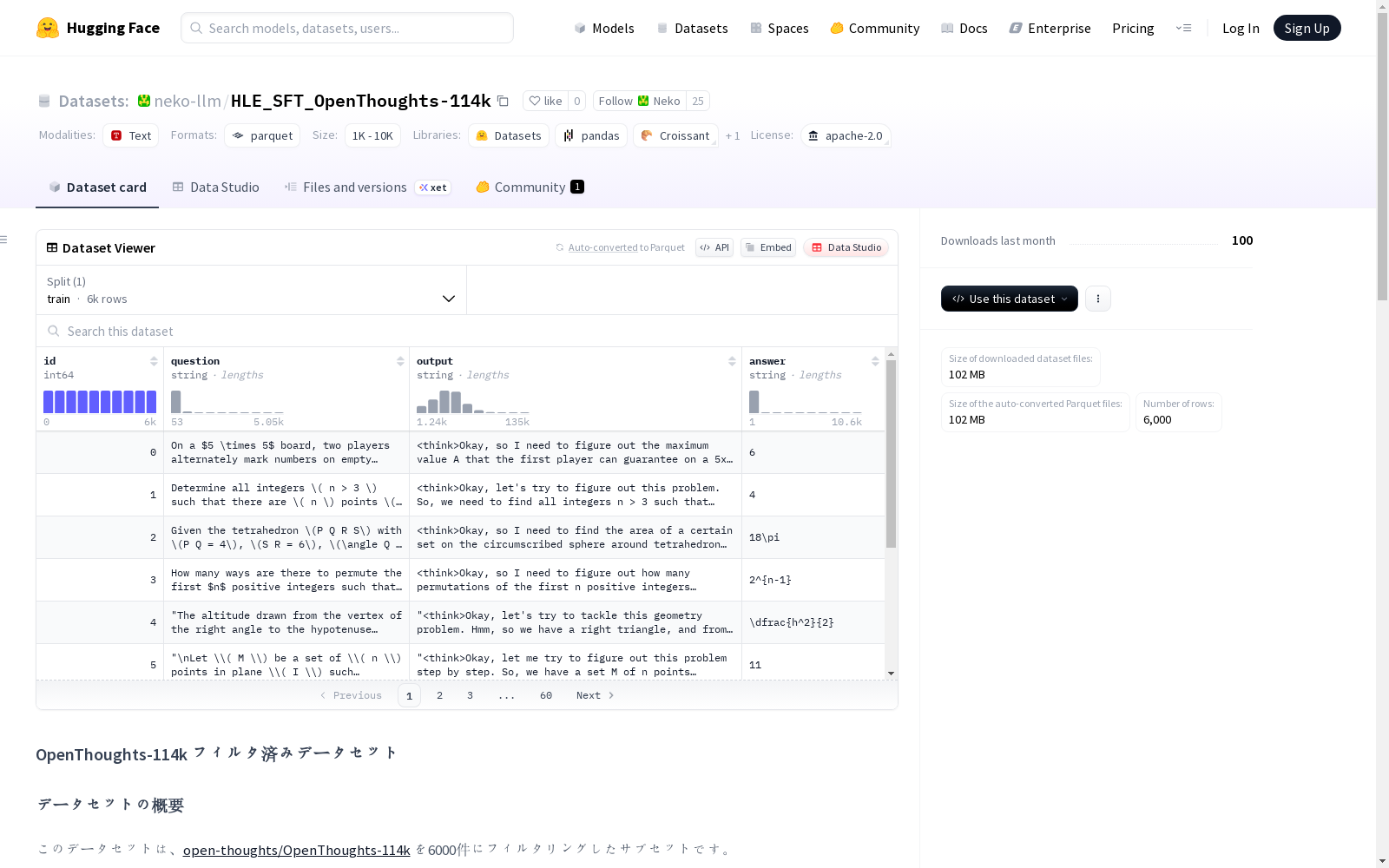
Task: Switch to the Dataset card tab
Action: pos(97,187)
